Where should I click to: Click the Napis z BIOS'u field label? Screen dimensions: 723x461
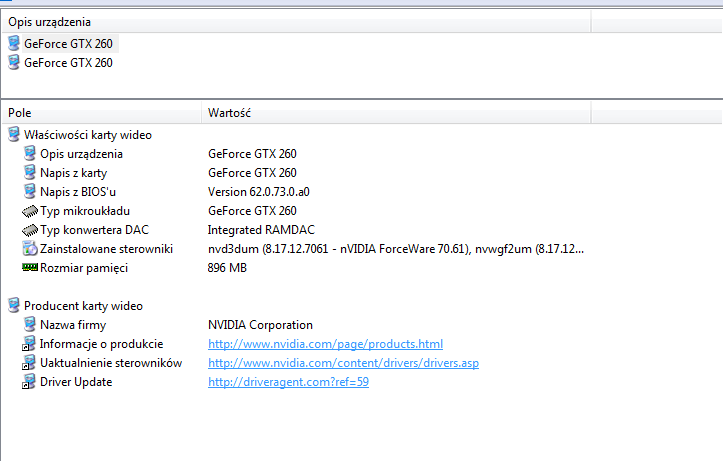point(78,192)
